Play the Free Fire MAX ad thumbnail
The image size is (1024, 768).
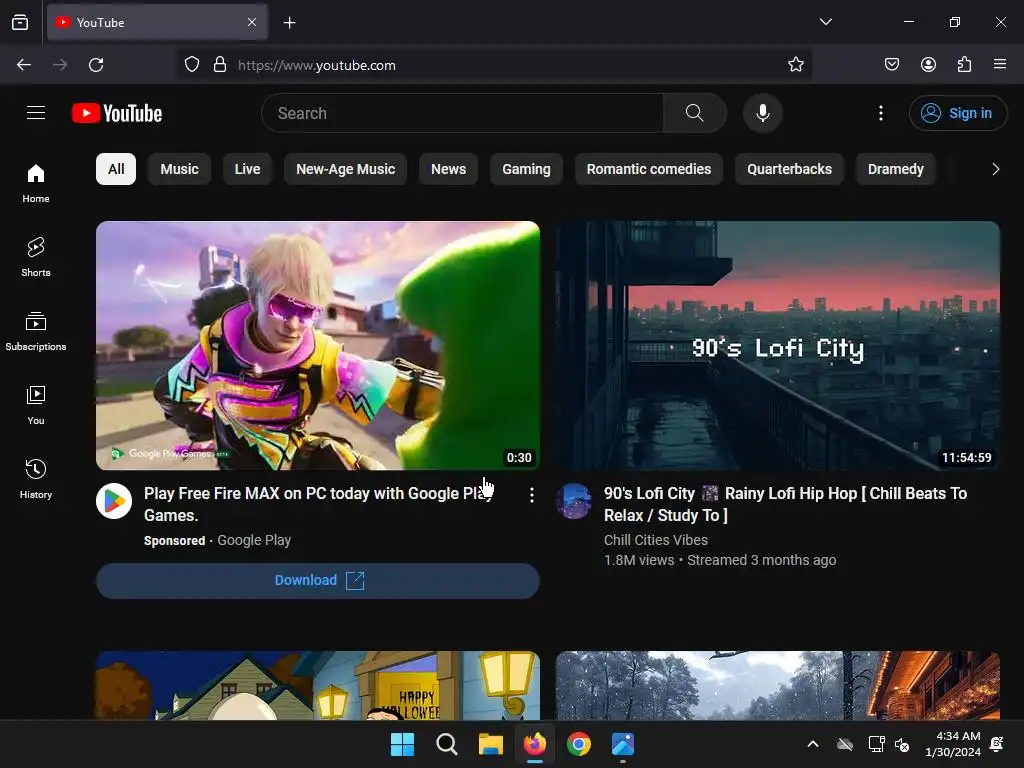tap(318, 345)
